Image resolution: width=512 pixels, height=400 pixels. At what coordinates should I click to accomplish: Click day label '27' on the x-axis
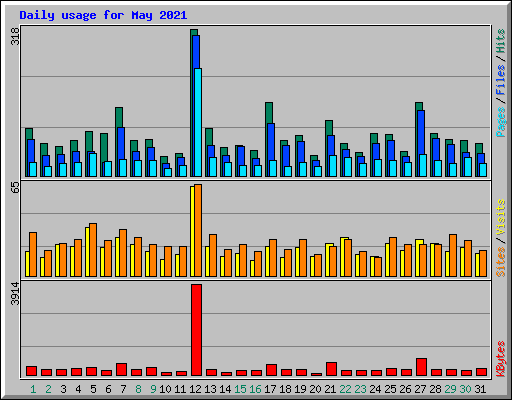pyautogui.click(x=420, y=389)
